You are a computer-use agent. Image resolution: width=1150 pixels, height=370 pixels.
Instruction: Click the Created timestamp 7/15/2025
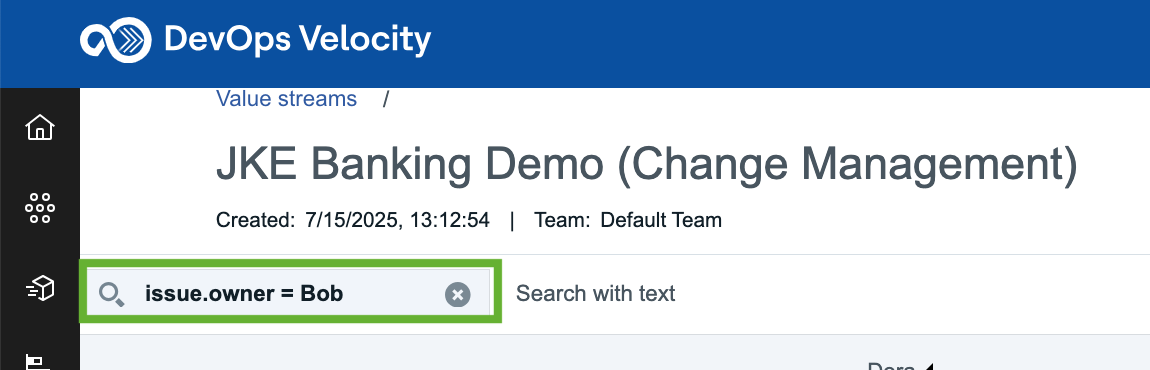click(398, 220)
